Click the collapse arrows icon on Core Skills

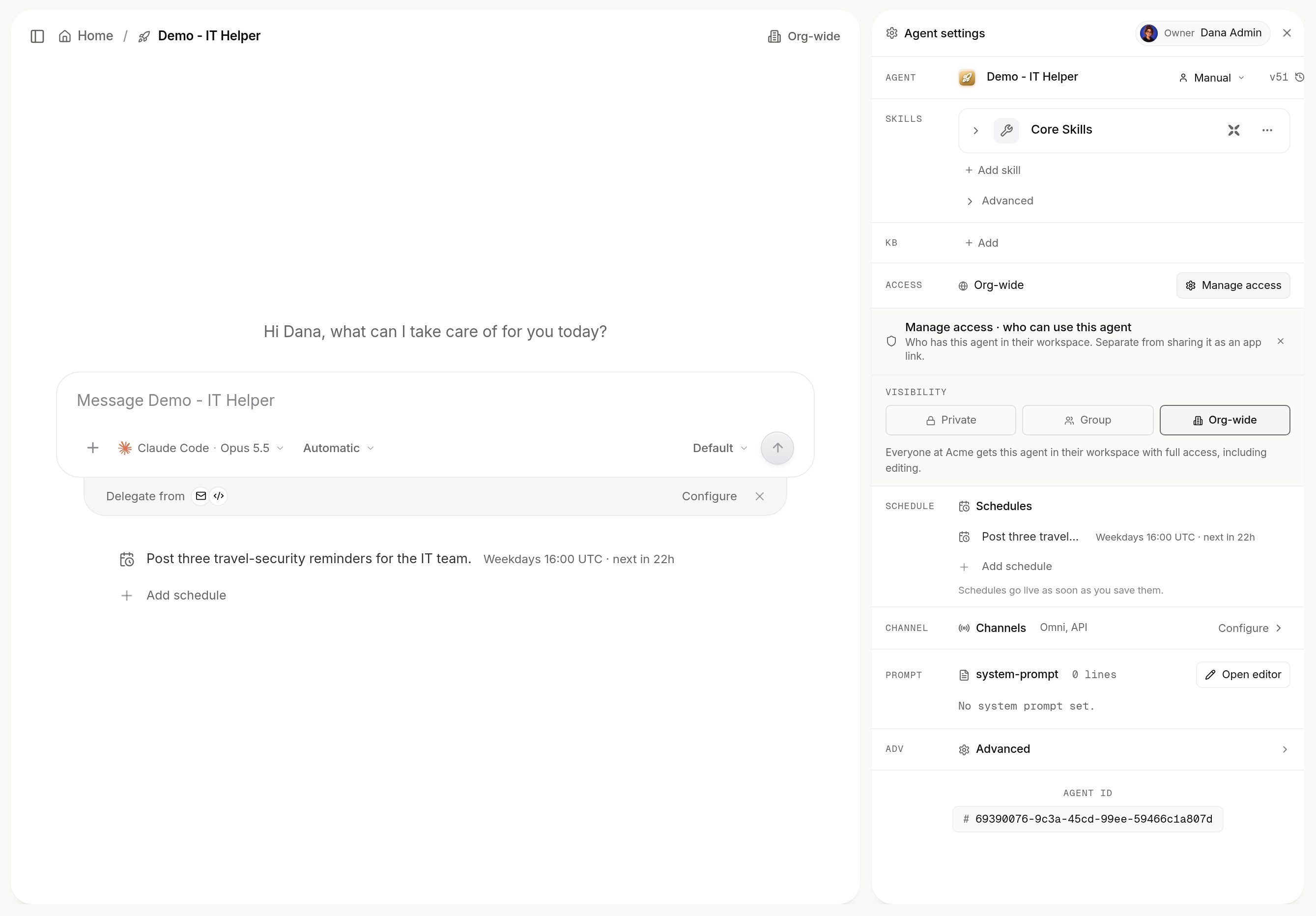(1233, 131)
